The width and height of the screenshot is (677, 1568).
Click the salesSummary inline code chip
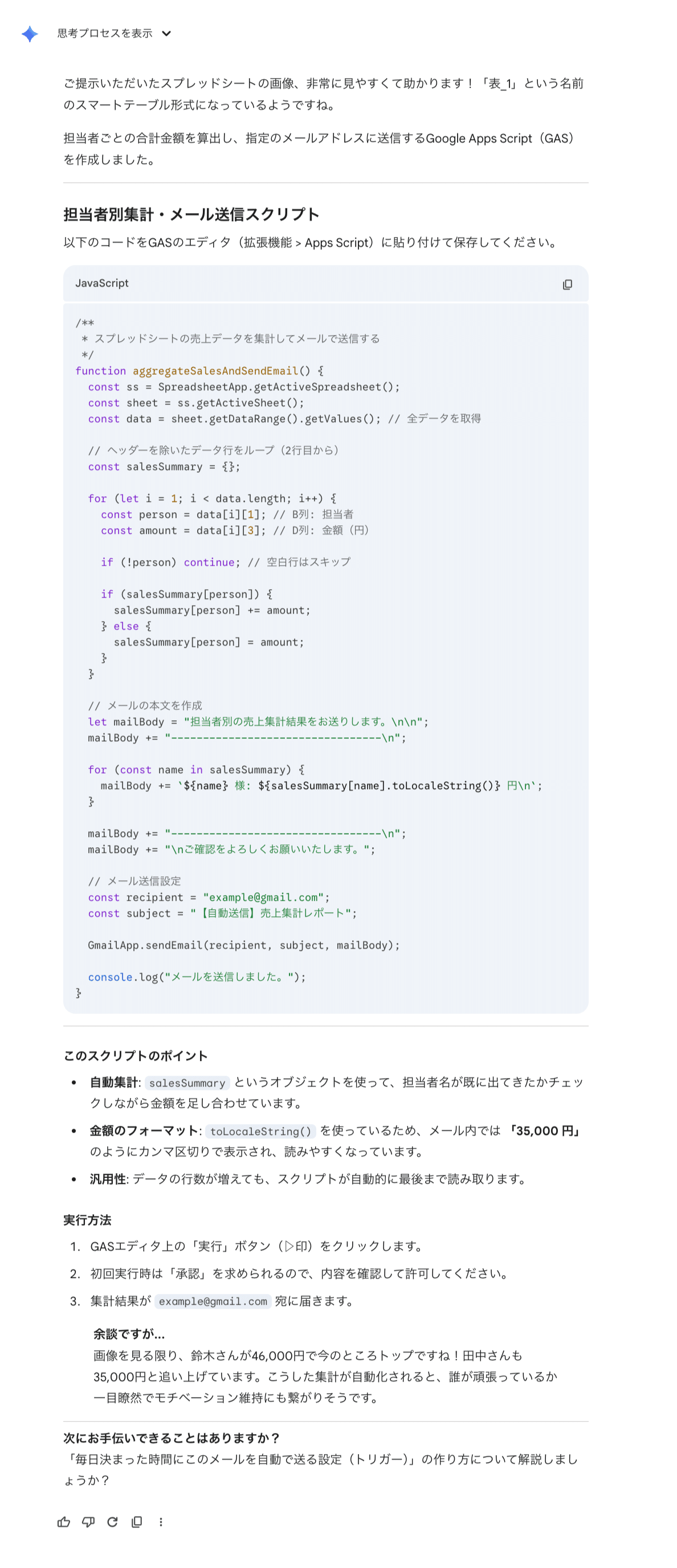pyautogui.click(x=187, y=1082)
